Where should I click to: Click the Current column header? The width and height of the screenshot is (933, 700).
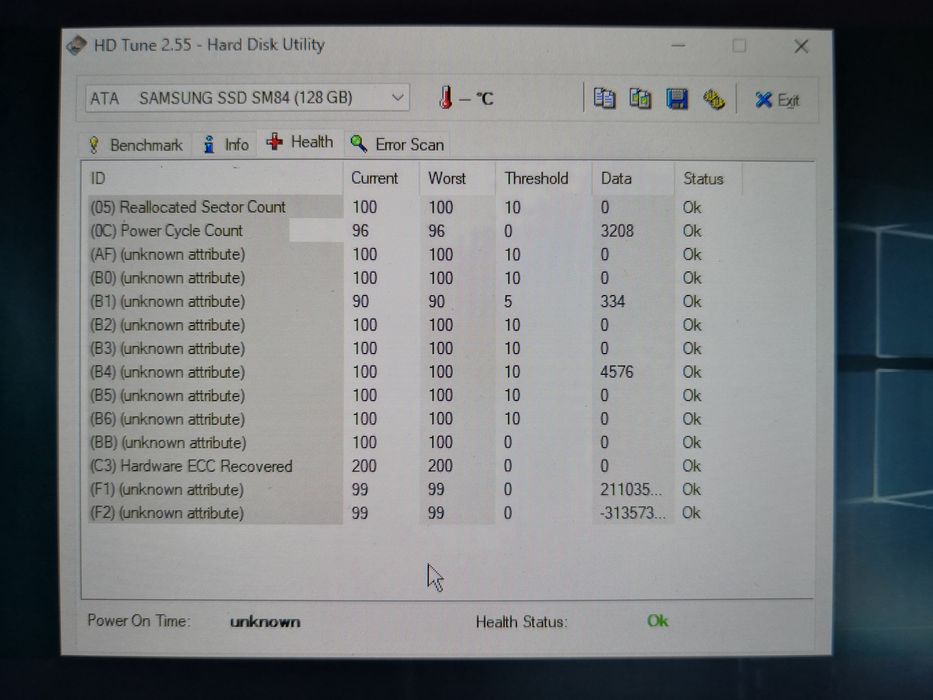coord(381,179)
